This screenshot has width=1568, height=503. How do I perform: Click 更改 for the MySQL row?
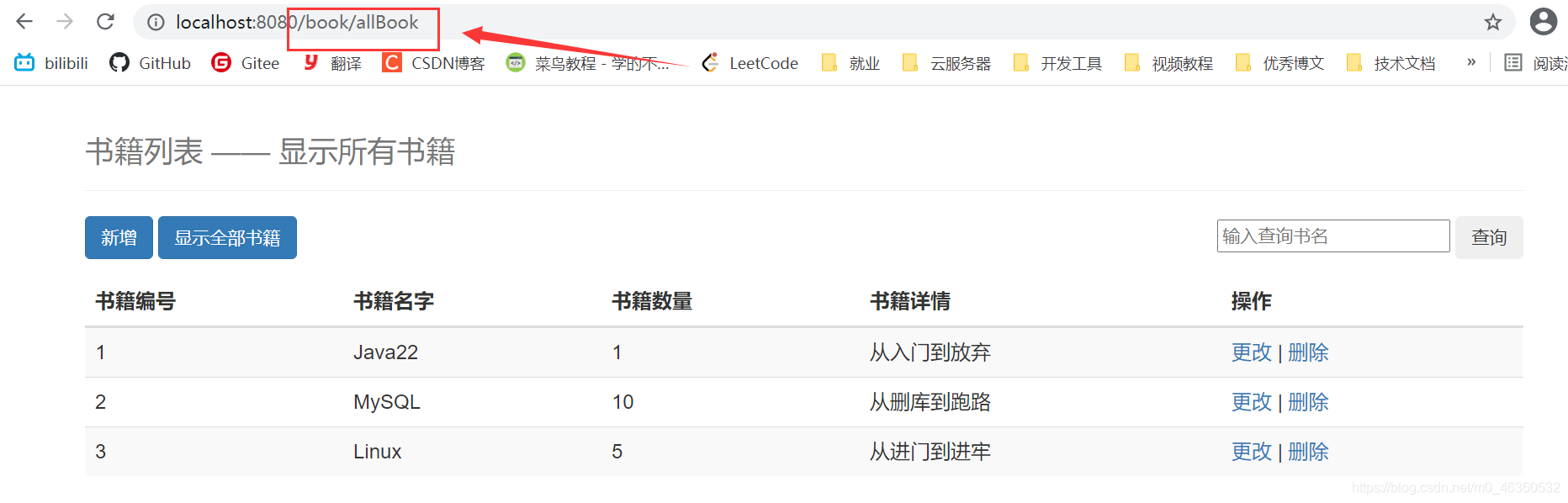pyautogui.click(x=1251, y=402)
